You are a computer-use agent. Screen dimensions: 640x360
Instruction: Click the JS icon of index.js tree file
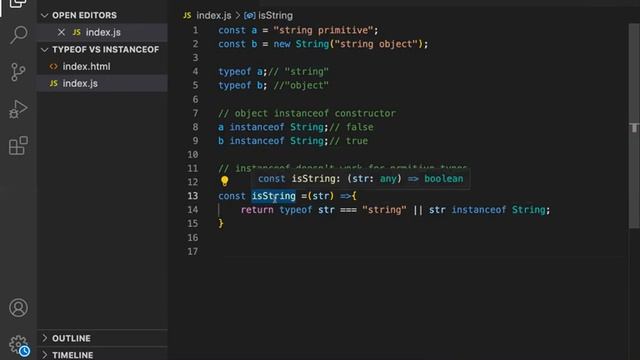click(x=53, y=83)
